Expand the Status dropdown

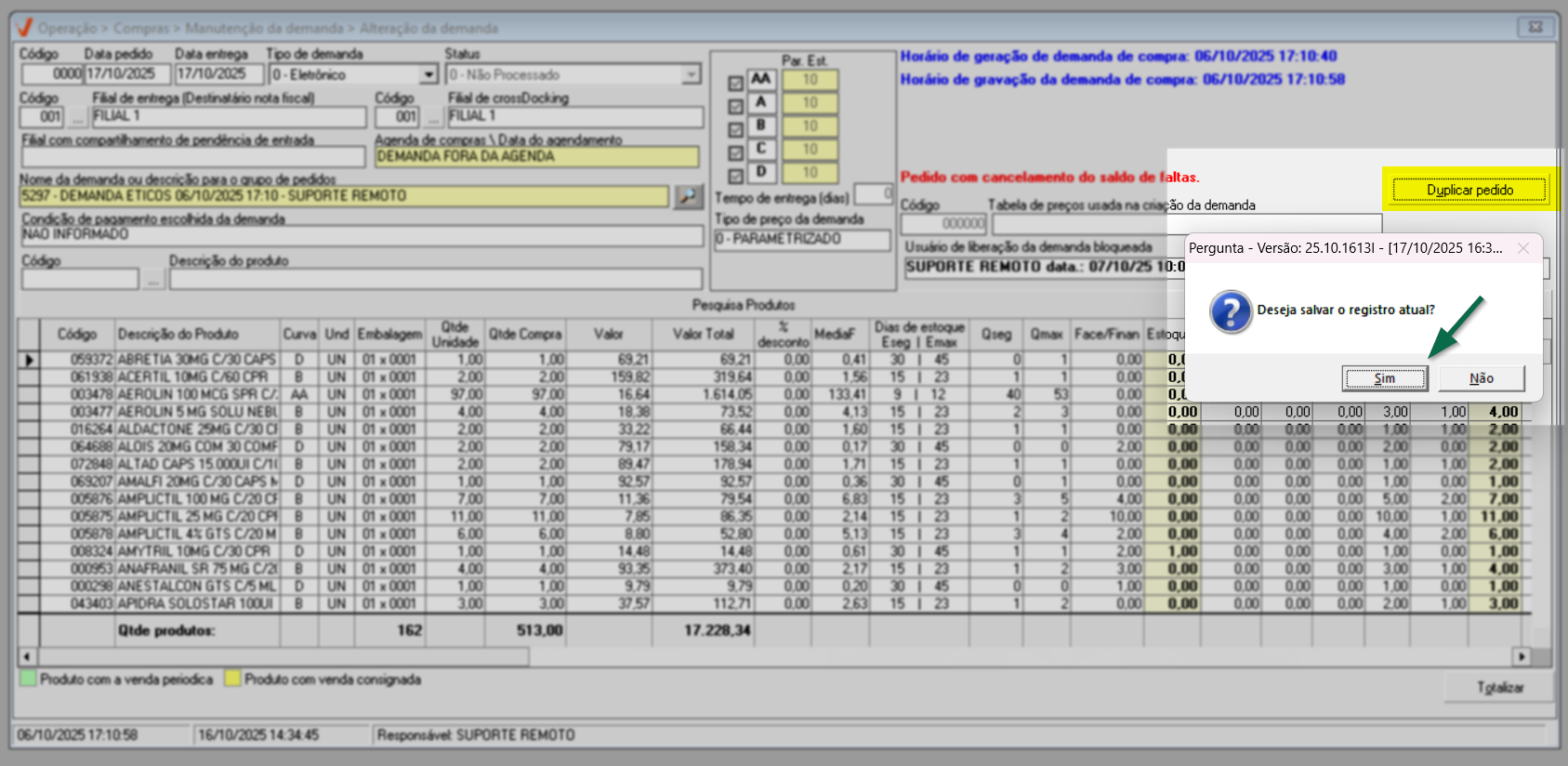coord(691,74)
